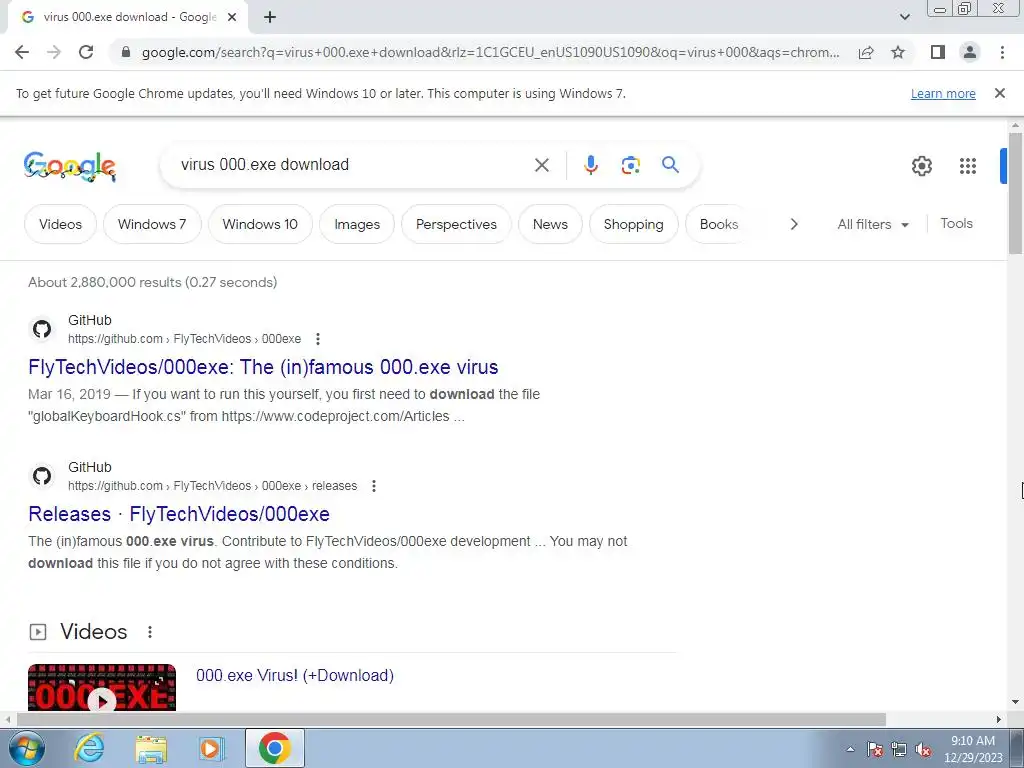1024x768 pixels.
Task: Open Google search settings gear
Action: 921,166
